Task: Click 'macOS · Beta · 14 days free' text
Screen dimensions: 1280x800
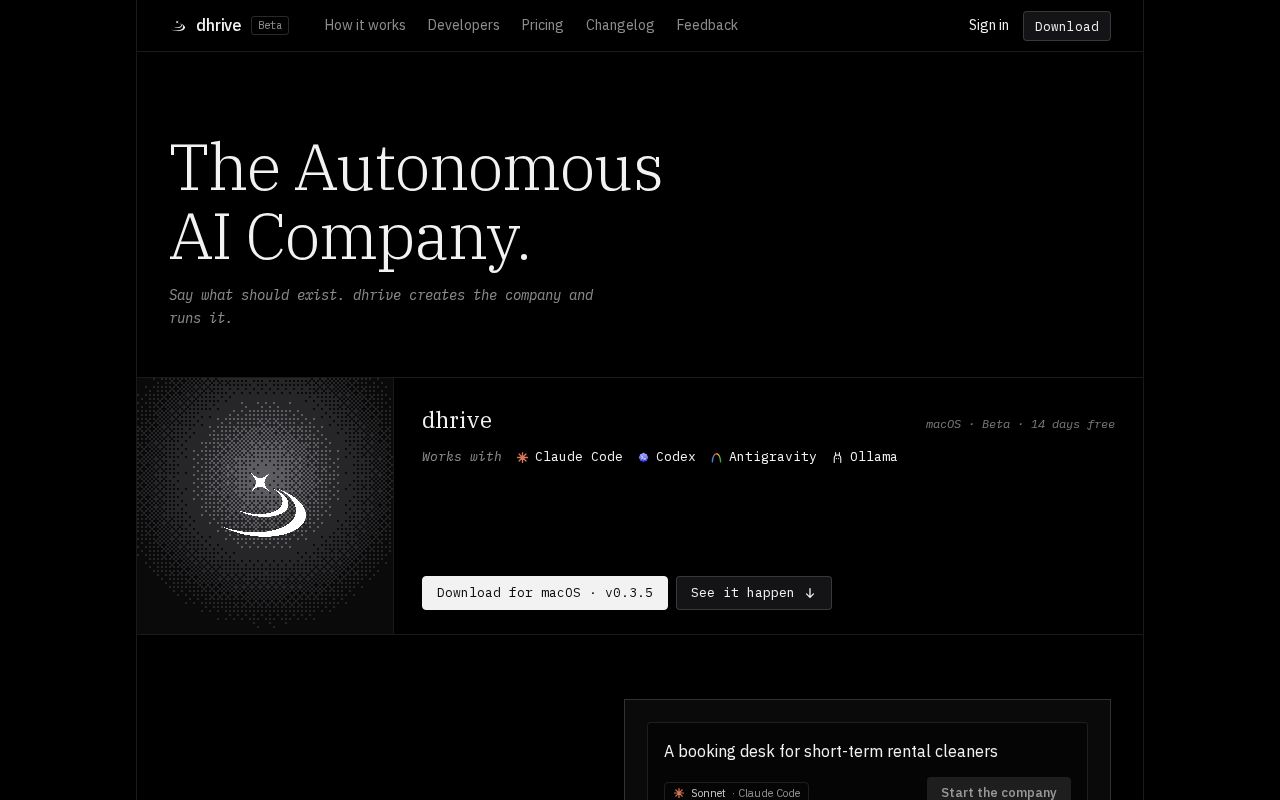Action: pos(1020,424)
